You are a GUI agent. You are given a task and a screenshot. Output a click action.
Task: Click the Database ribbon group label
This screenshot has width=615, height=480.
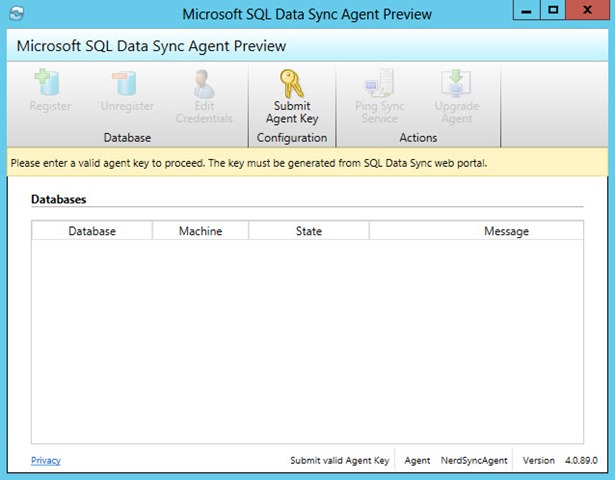click(127, 138)
